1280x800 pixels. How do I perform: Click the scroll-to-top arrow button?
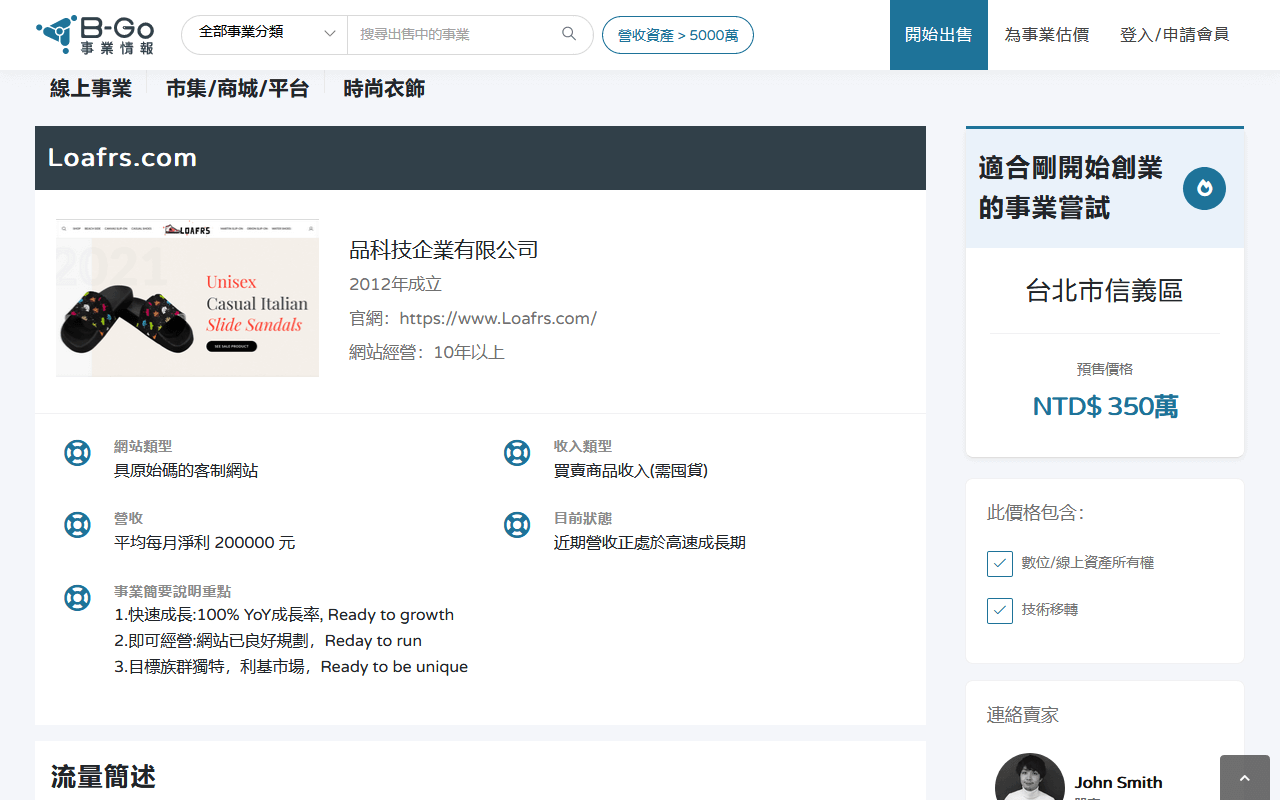click(1245, 778)
